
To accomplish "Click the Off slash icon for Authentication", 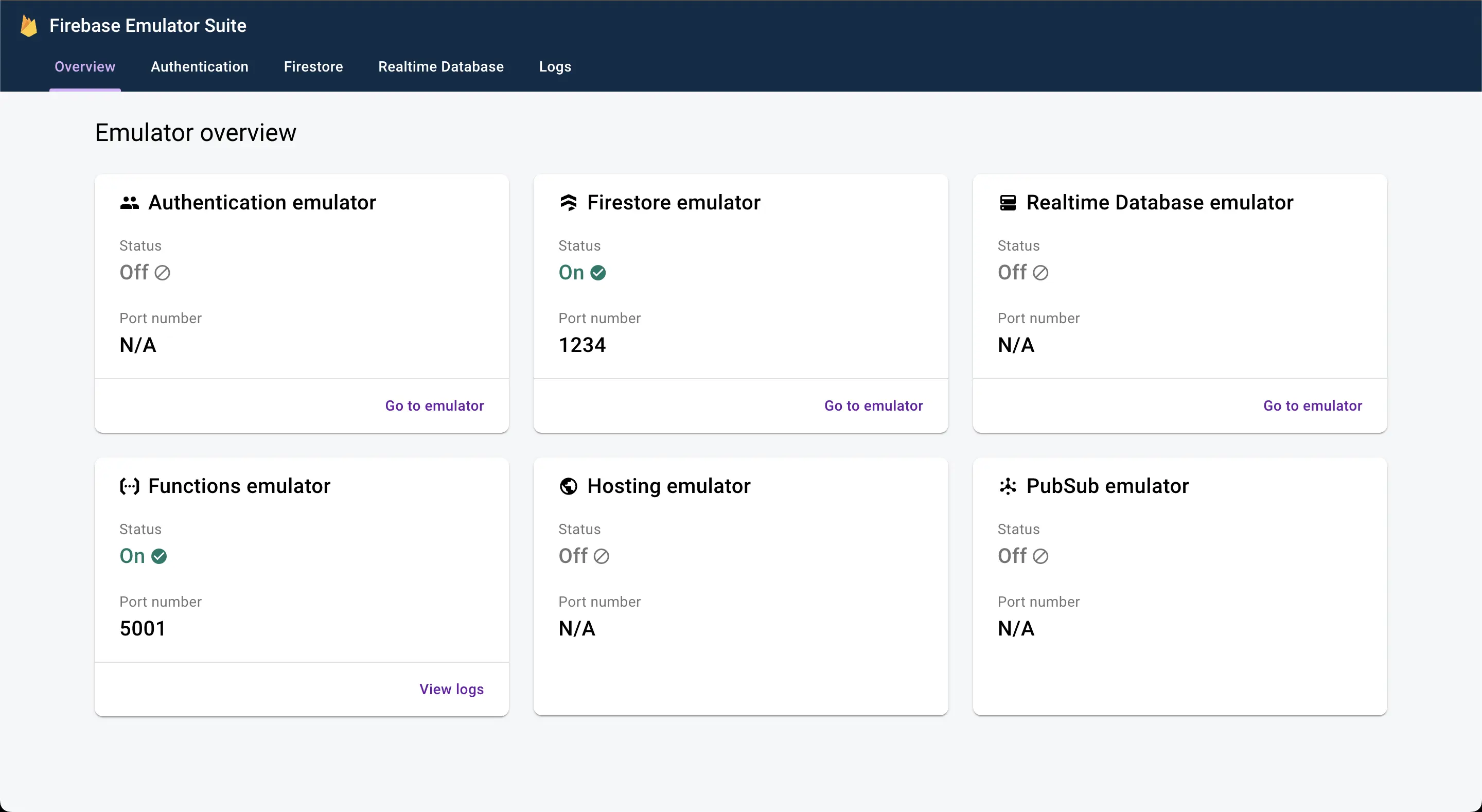I will click(163, 272).
